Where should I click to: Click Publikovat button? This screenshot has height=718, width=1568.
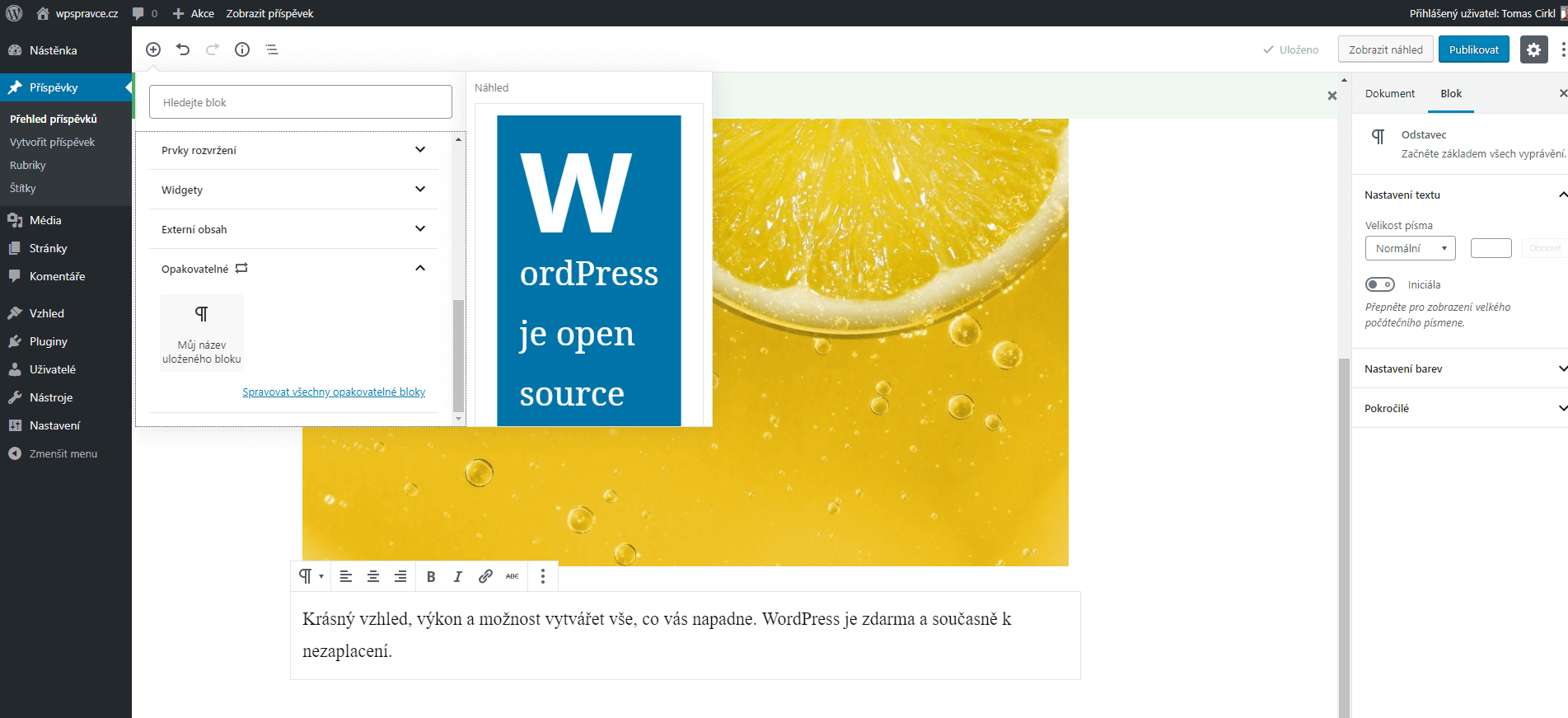pos(1474,49)
